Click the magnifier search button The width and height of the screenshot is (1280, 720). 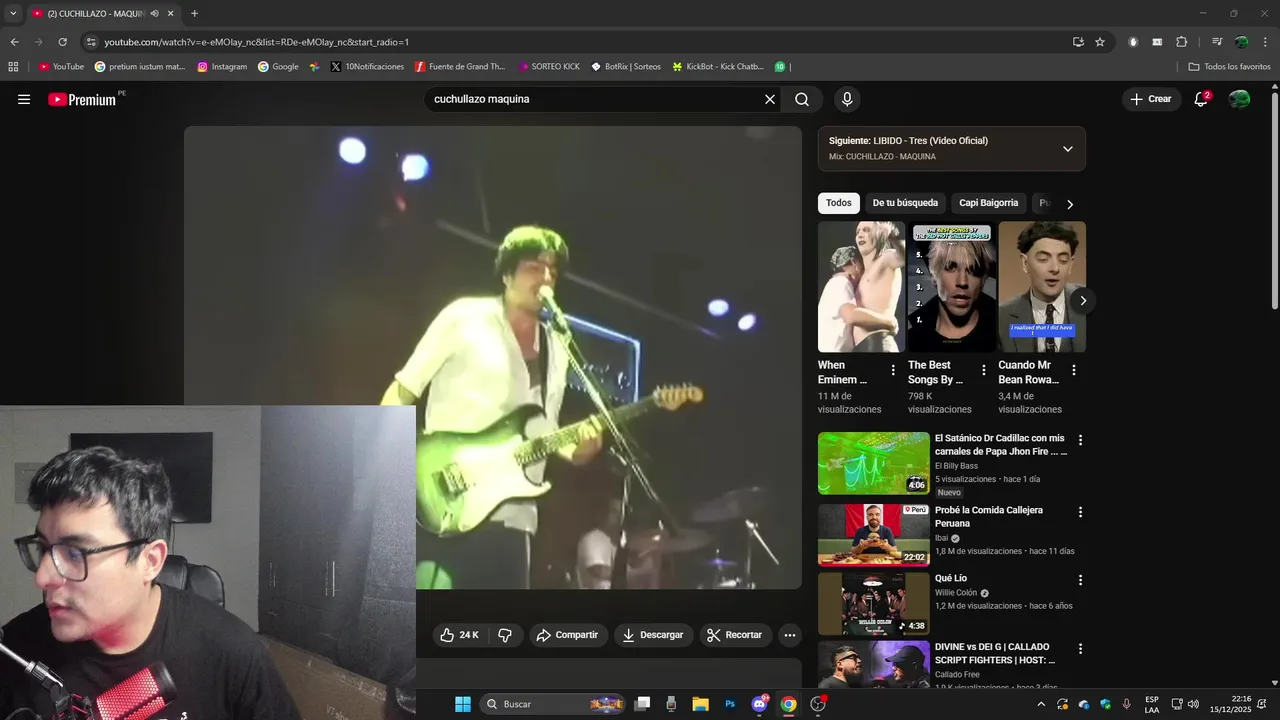click(x=802, y=99)
